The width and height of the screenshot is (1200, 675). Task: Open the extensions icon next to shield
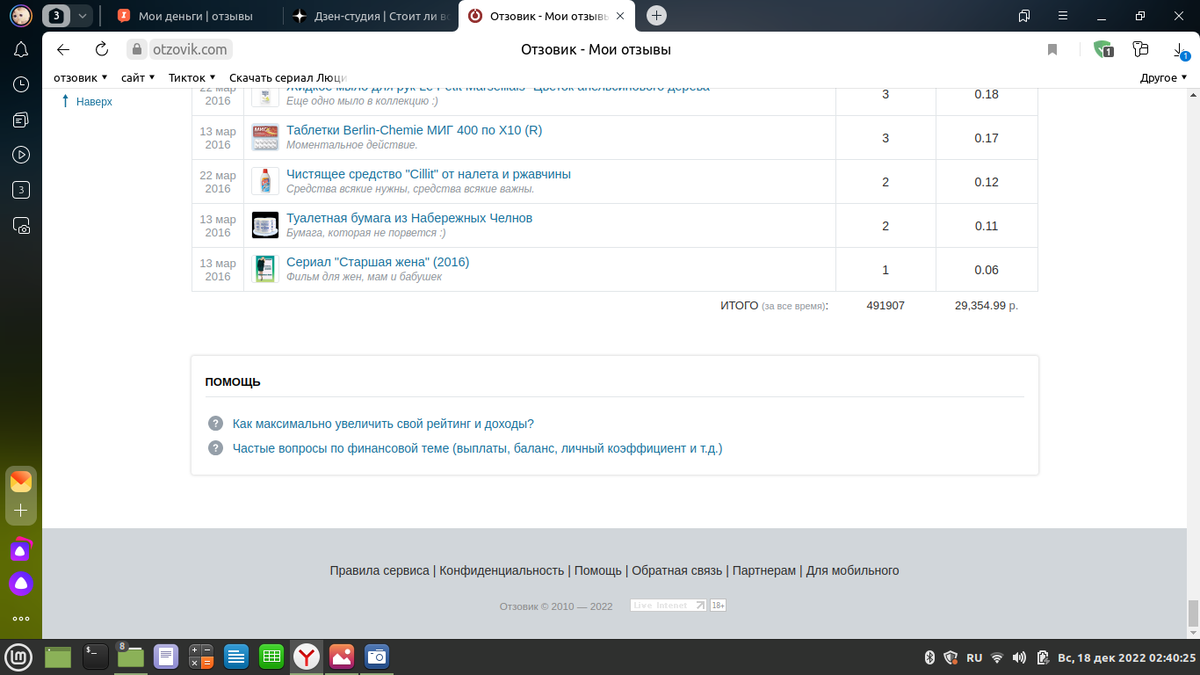click(1141, 49)
